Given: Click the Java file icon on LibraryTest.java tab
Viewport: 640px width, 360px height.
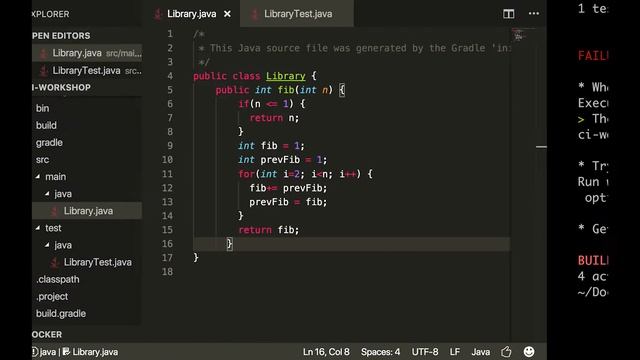Looking at the screenshot, I should [x=254, y=14].
